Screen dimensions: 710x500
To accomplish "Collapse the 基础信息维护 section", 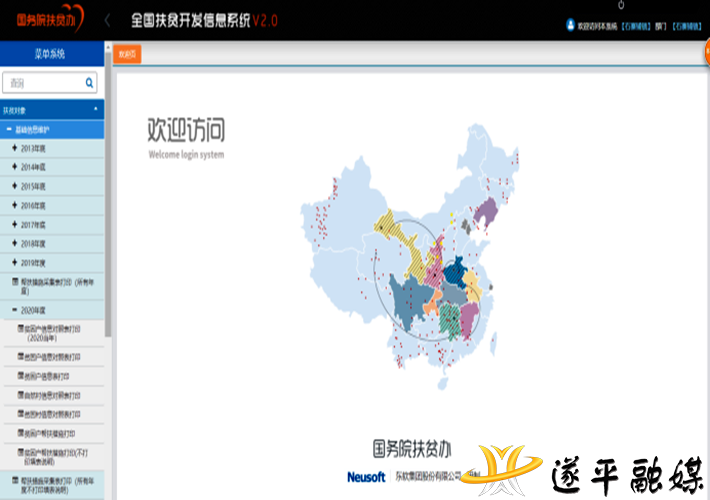I will pos(9,129).
